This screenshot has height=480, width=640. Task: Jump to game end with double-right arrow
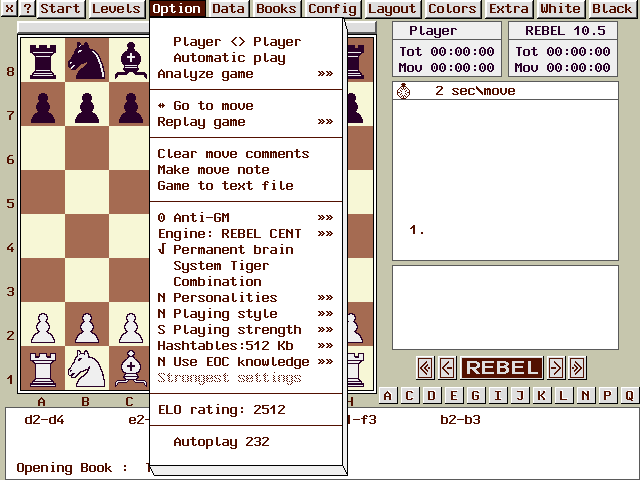tap(578, 368)
